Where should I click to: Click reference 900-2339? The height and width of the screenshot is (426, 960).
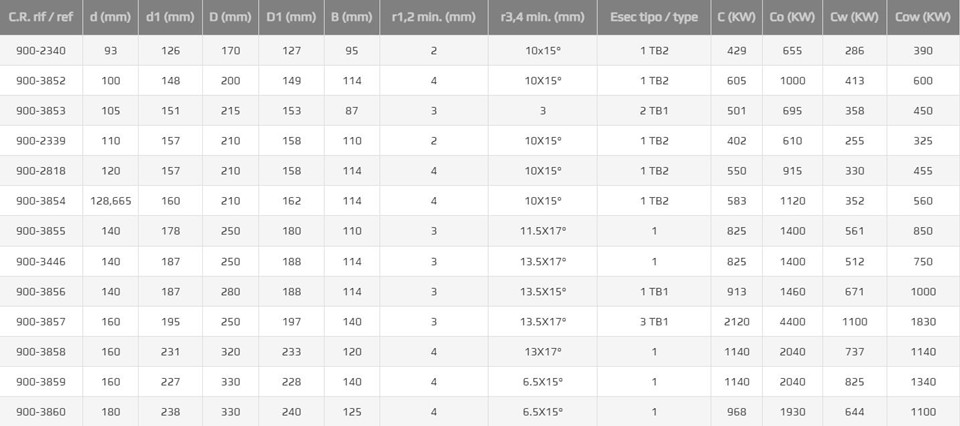click(41, 141)
